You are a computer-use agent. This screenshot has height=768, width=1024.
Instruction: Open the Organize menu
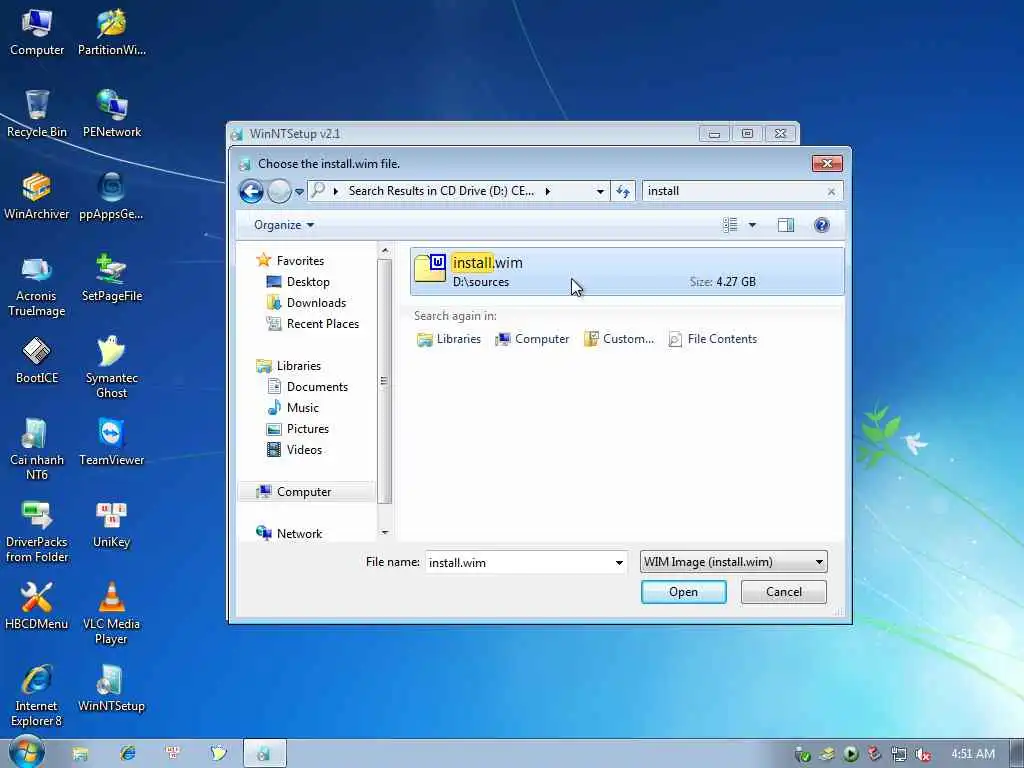tap(284, 225)
